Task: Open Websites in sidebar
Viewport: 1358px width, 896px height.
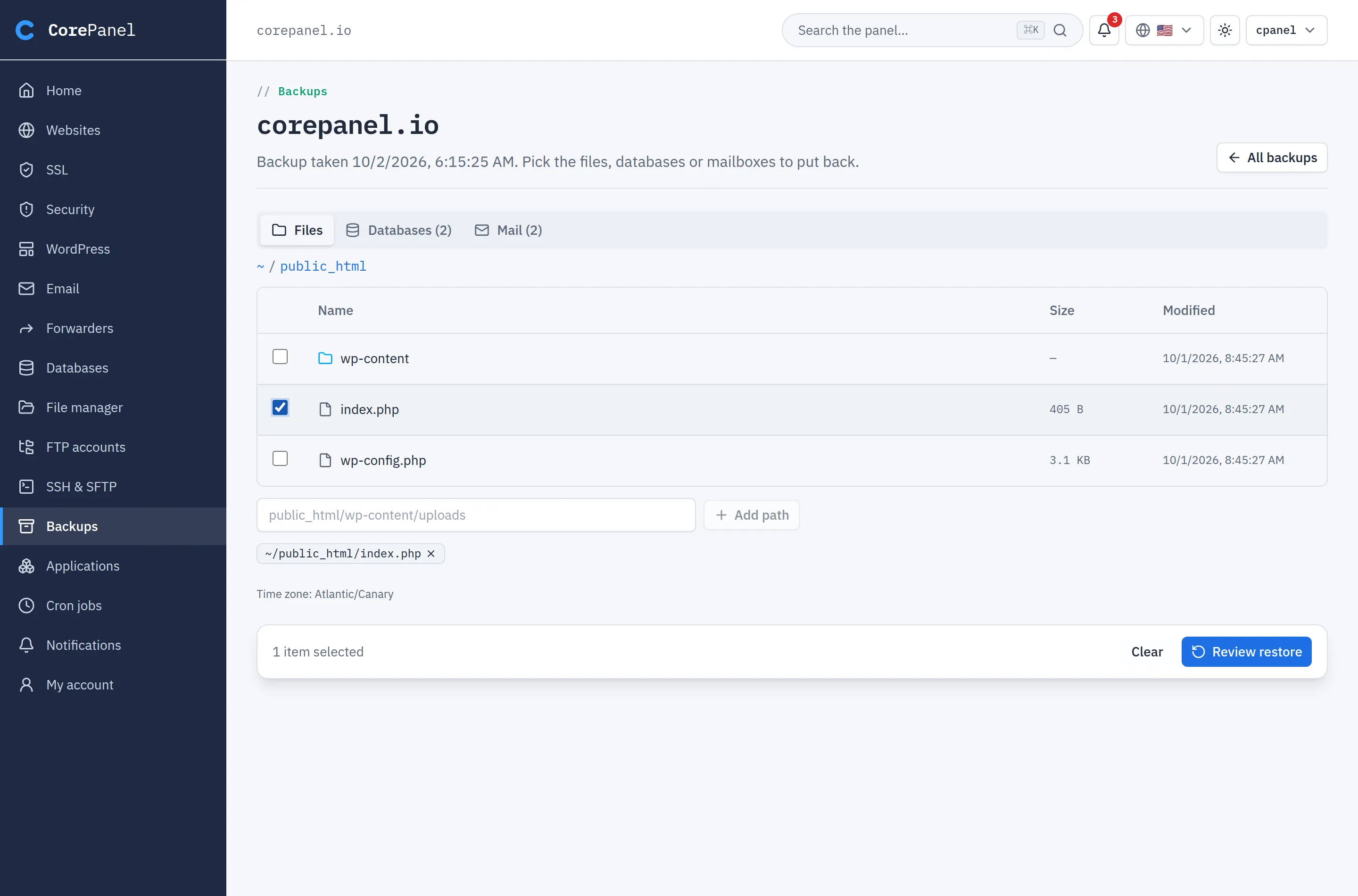Action: 113,130
